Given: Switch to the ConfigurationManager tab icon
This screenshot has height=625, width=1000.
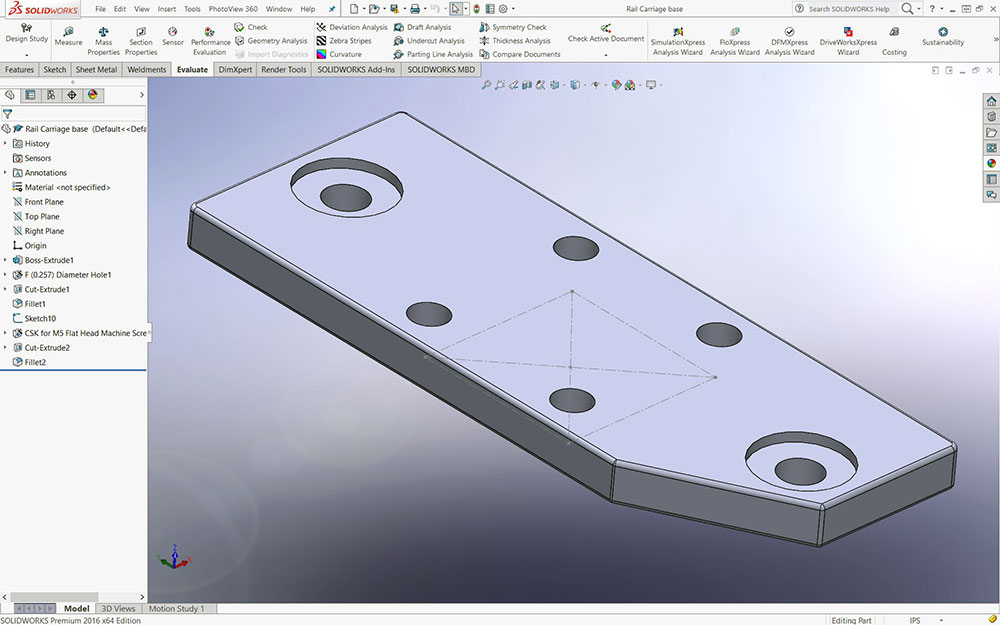Looking at the screenshot, I should pyautogui.click(x=51, y=95).
